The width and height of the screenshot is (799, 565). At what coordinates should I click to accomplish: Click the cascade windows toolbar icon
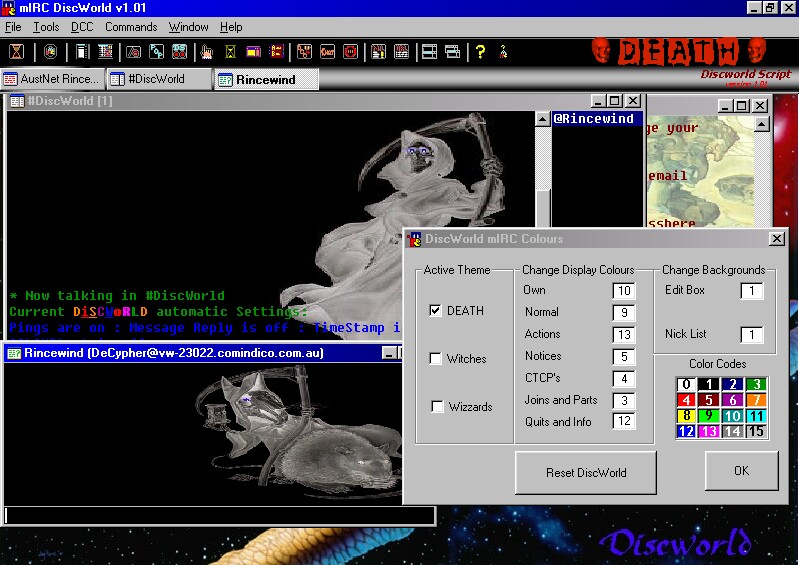[x=452, y=51]
